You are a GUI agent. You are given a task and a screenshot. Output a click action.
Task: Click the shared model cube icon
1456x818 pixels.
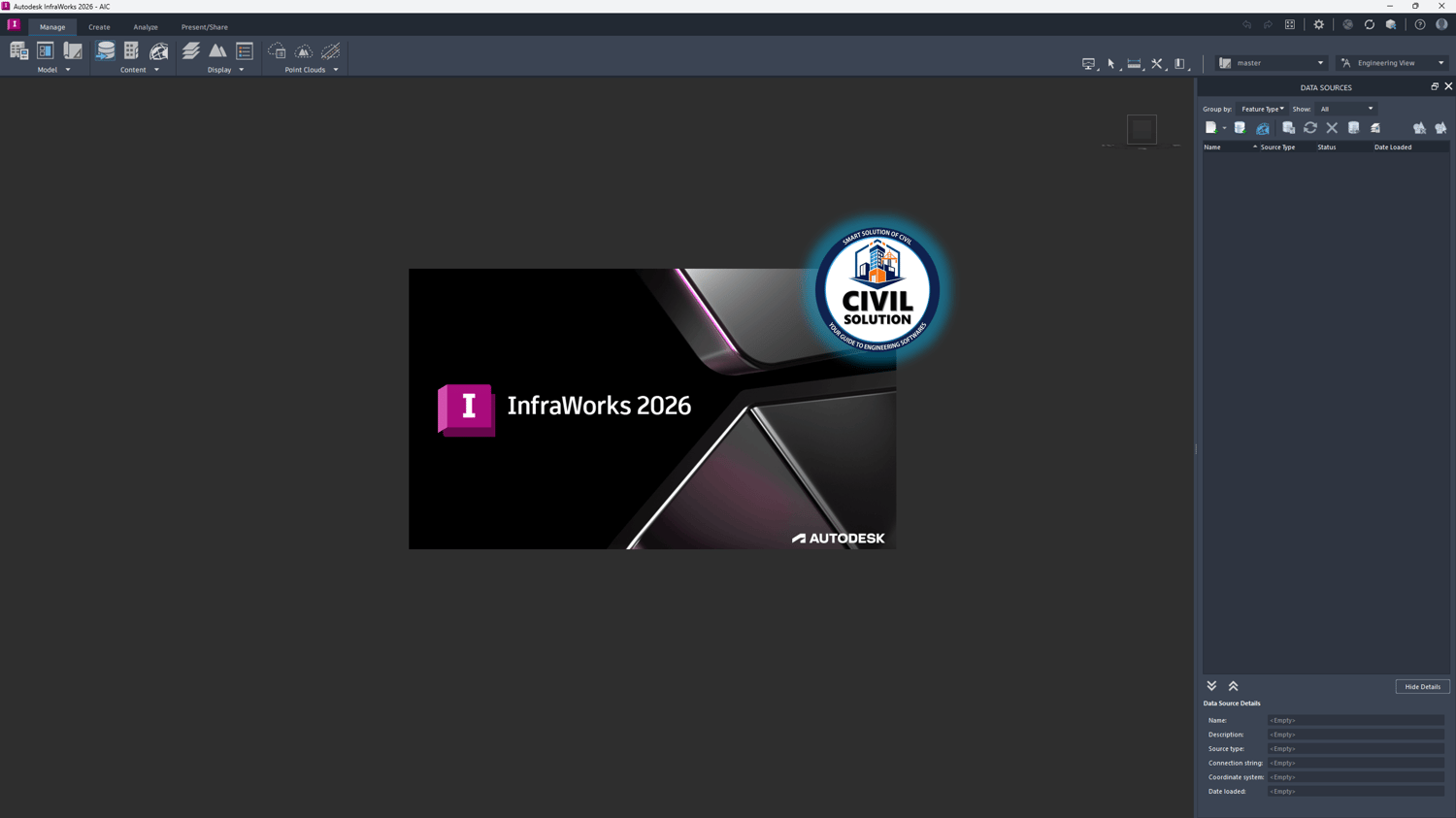click(x=1391, y=25)
